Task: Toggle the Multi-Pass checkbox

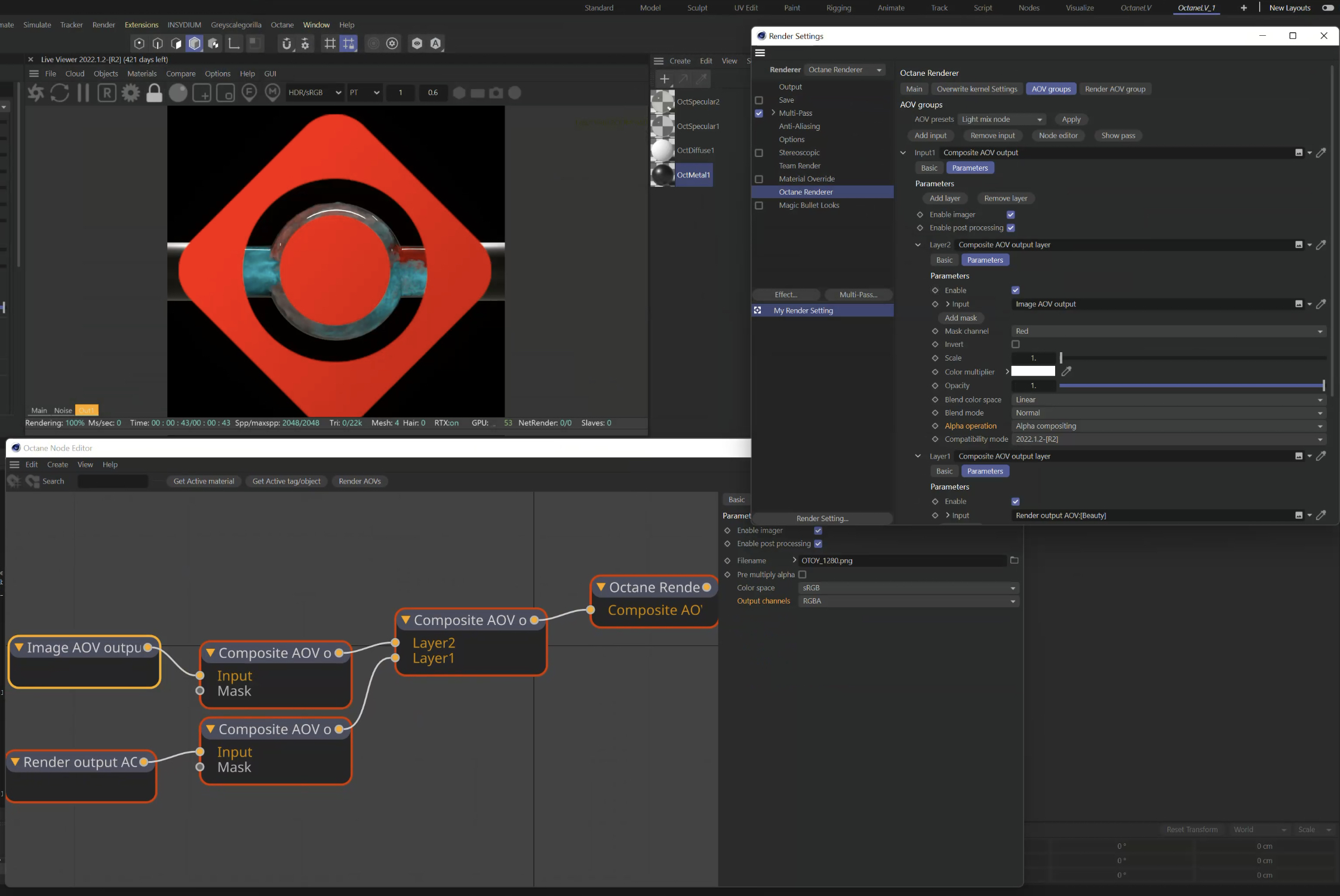Action: pyautogui.click(x=758, y=113)
